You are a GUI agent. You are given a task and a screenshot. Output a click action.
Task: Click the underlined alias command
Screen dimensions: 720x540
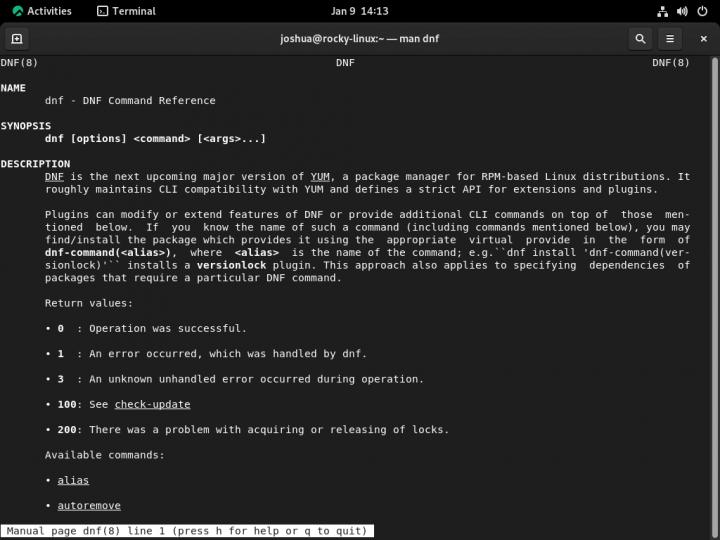(x=73, y=480)
